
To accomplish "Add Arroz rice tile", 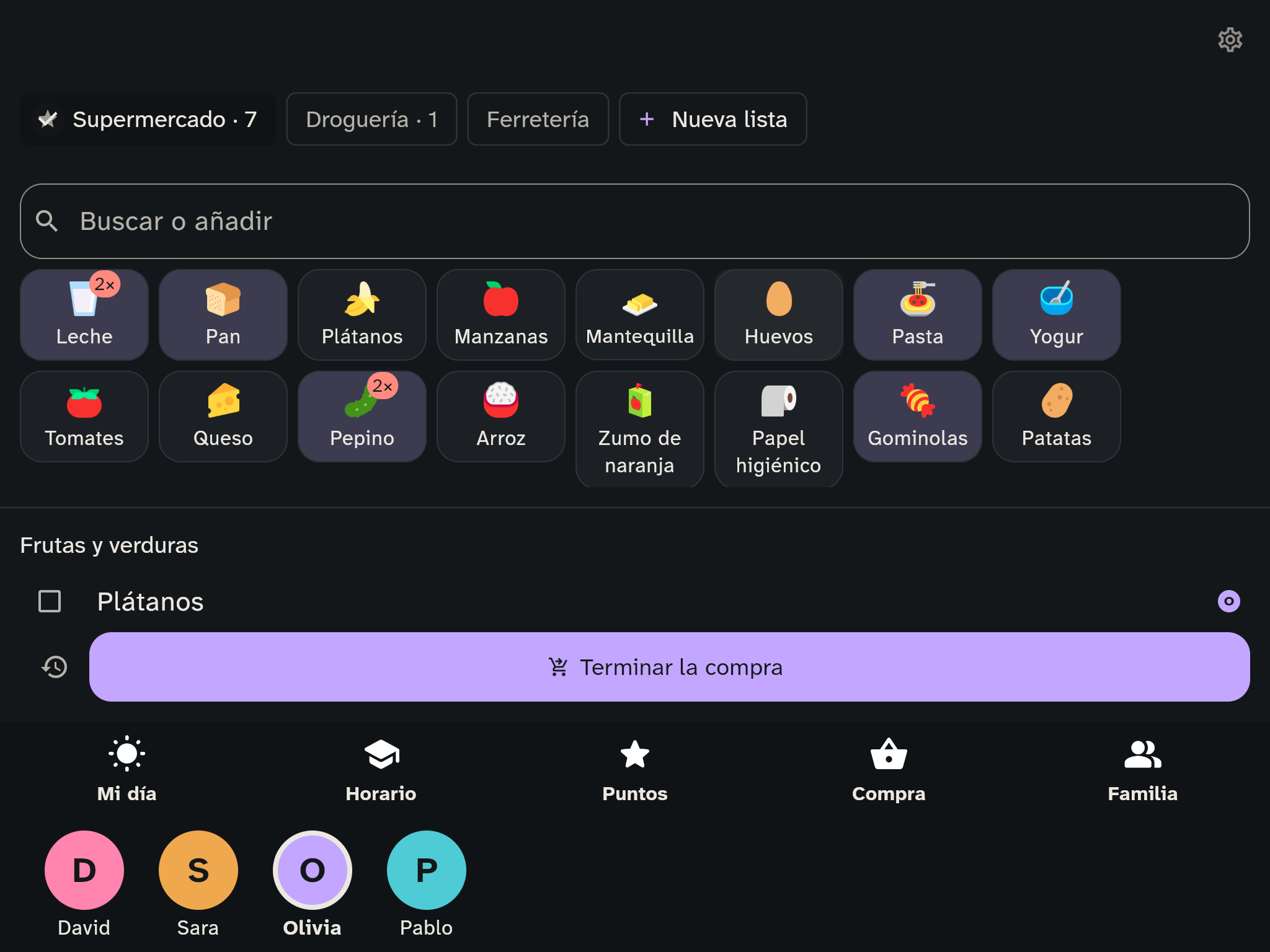I will (x=501, y=416).
